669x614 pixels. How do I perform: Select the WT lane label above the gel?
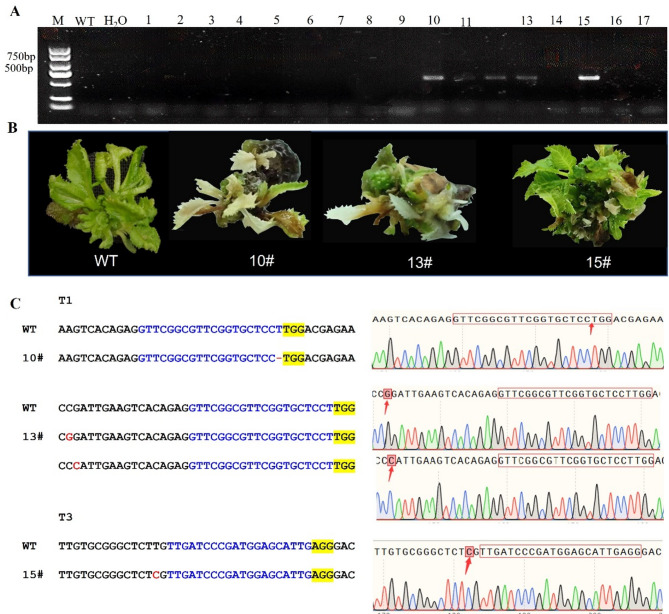coord(84,21)
